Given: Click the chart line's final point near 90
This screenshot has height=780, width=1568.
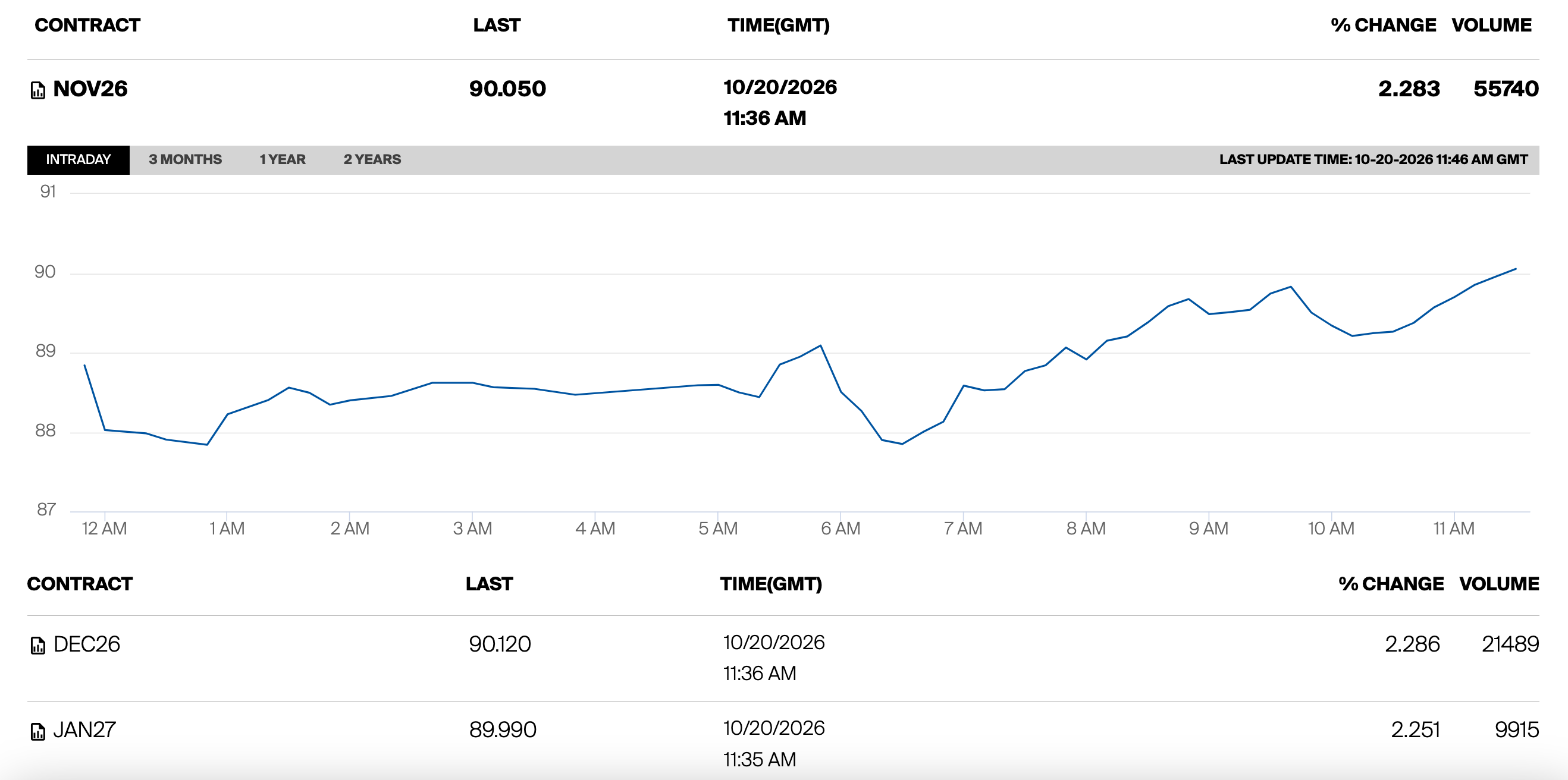Looking at the screenshot, I should [x=1516, y=268].
